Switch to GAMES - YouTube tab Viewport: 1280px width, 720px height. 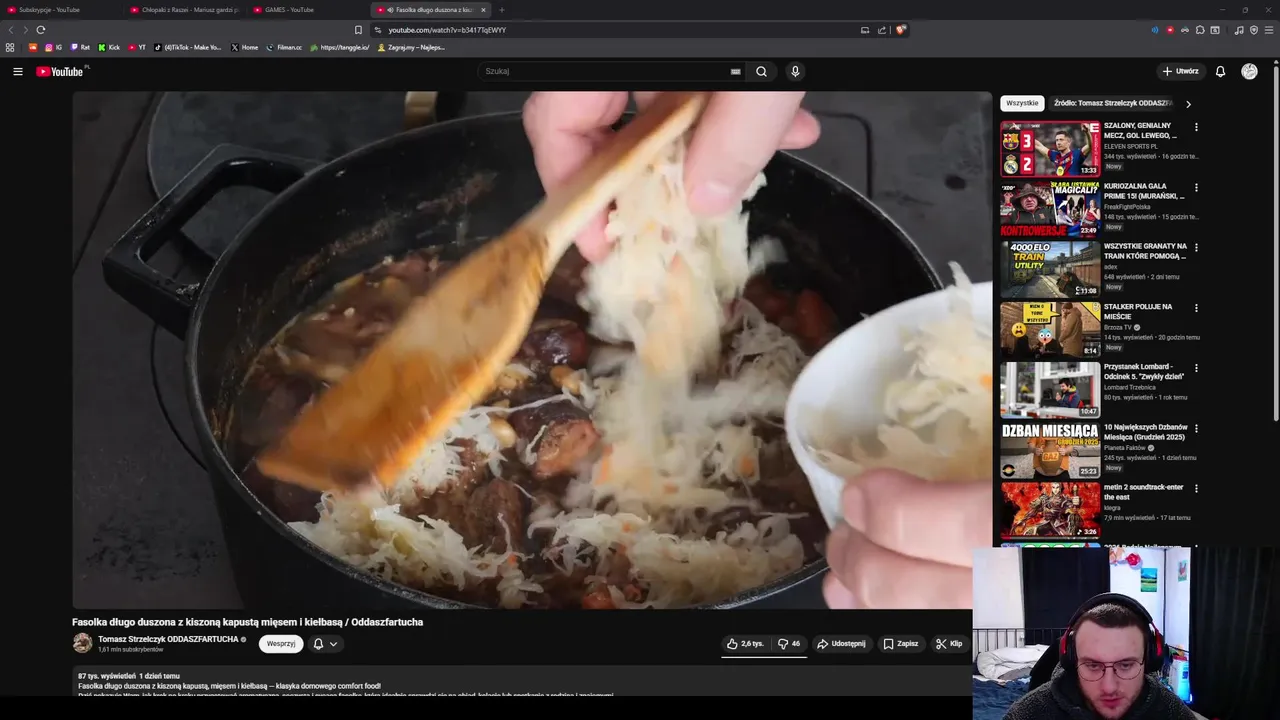point(308,10)
